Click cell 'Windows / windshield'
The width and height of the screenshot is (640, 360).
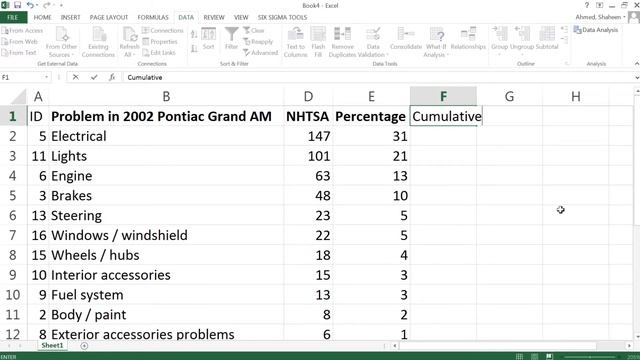(167, 235)
